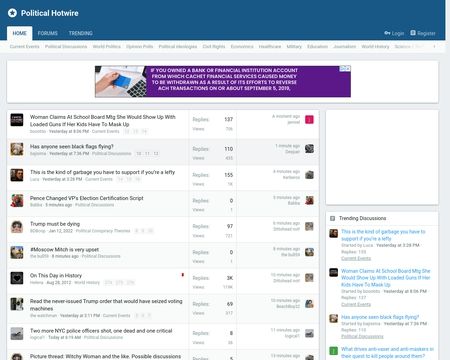Click green avatar next to 'What drives anti-vaxxer' trending item
The height and width of the screenshot is (360, 450).
pyautogui.click(x=334, y=351)
